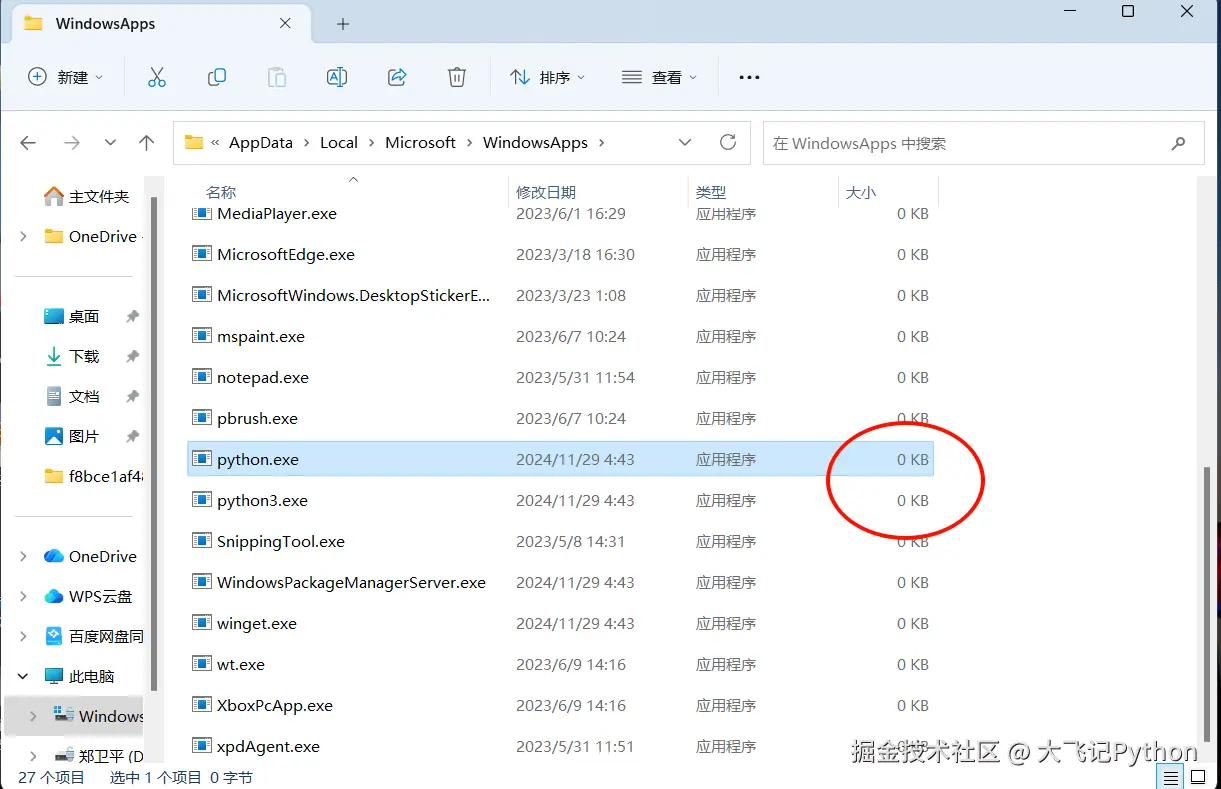This screenshot has width=1221, height=789.
Task: Expand the 郑卫平 (D drive tree node
Action: pos(34,755)
